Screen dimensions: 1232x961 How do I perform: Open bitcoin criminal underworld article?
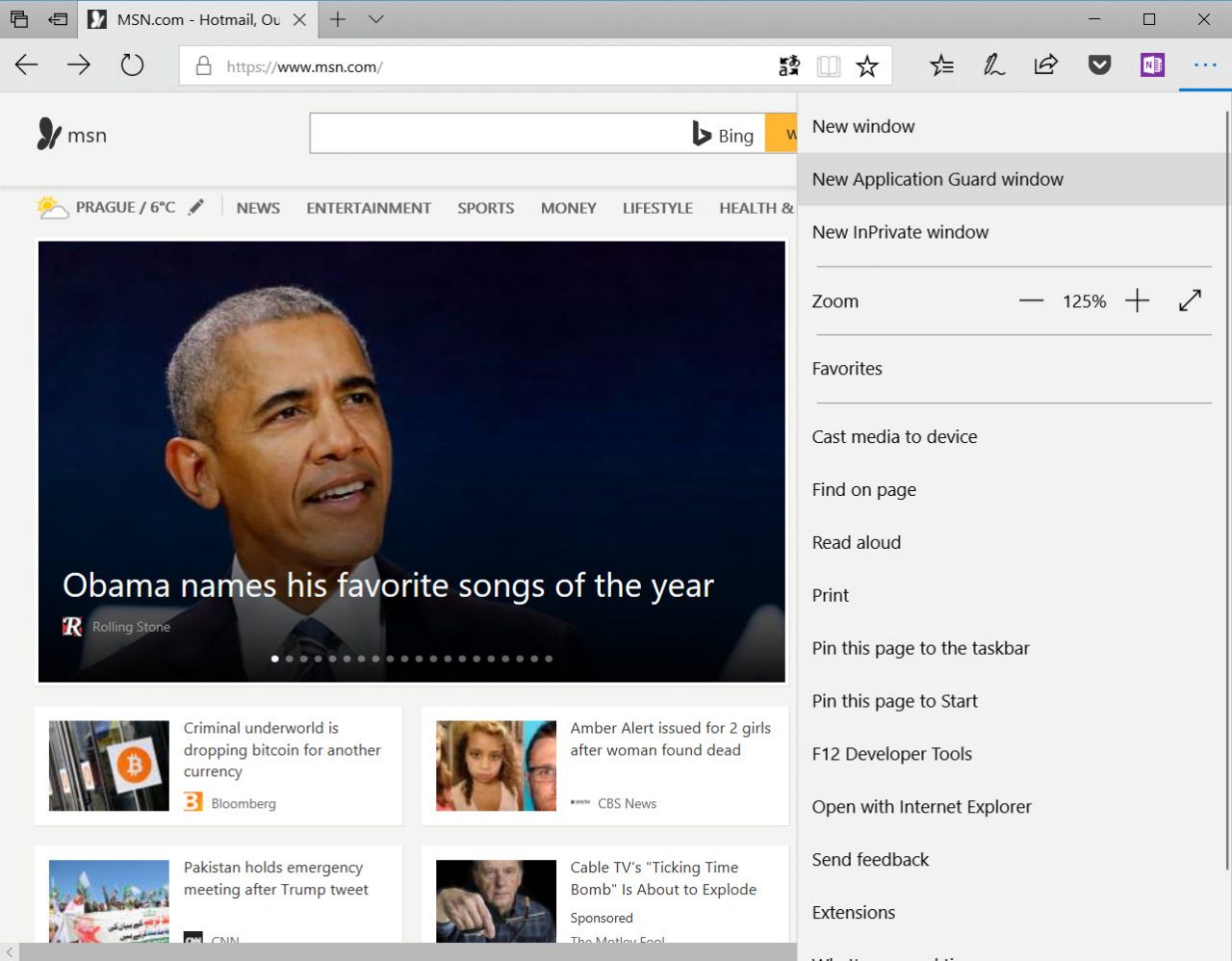click(x=282, y=750)
